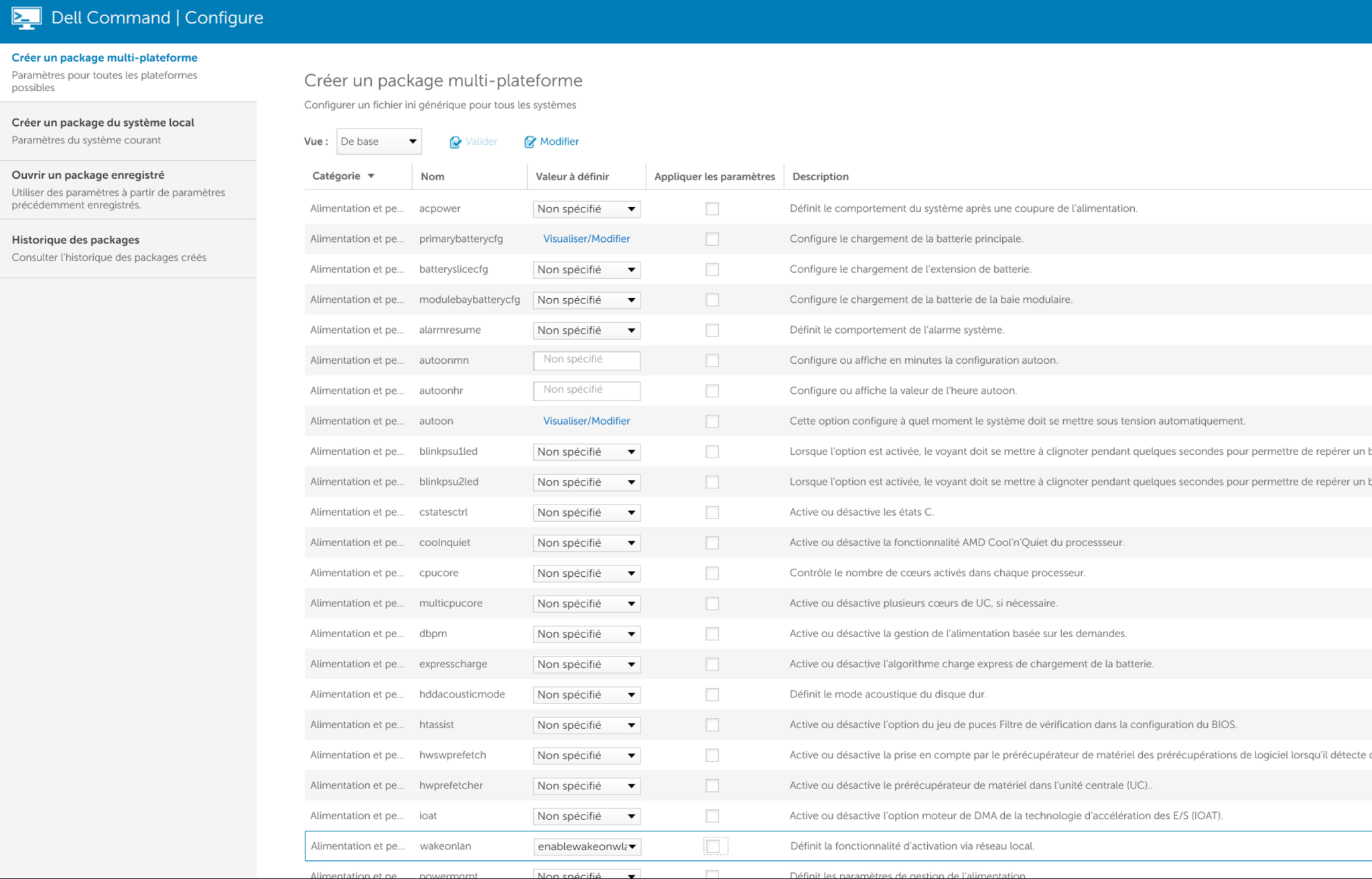Screen dimensions: 1372x879
Task: Click the autoonmn value input field
Action: coord(586,360)
